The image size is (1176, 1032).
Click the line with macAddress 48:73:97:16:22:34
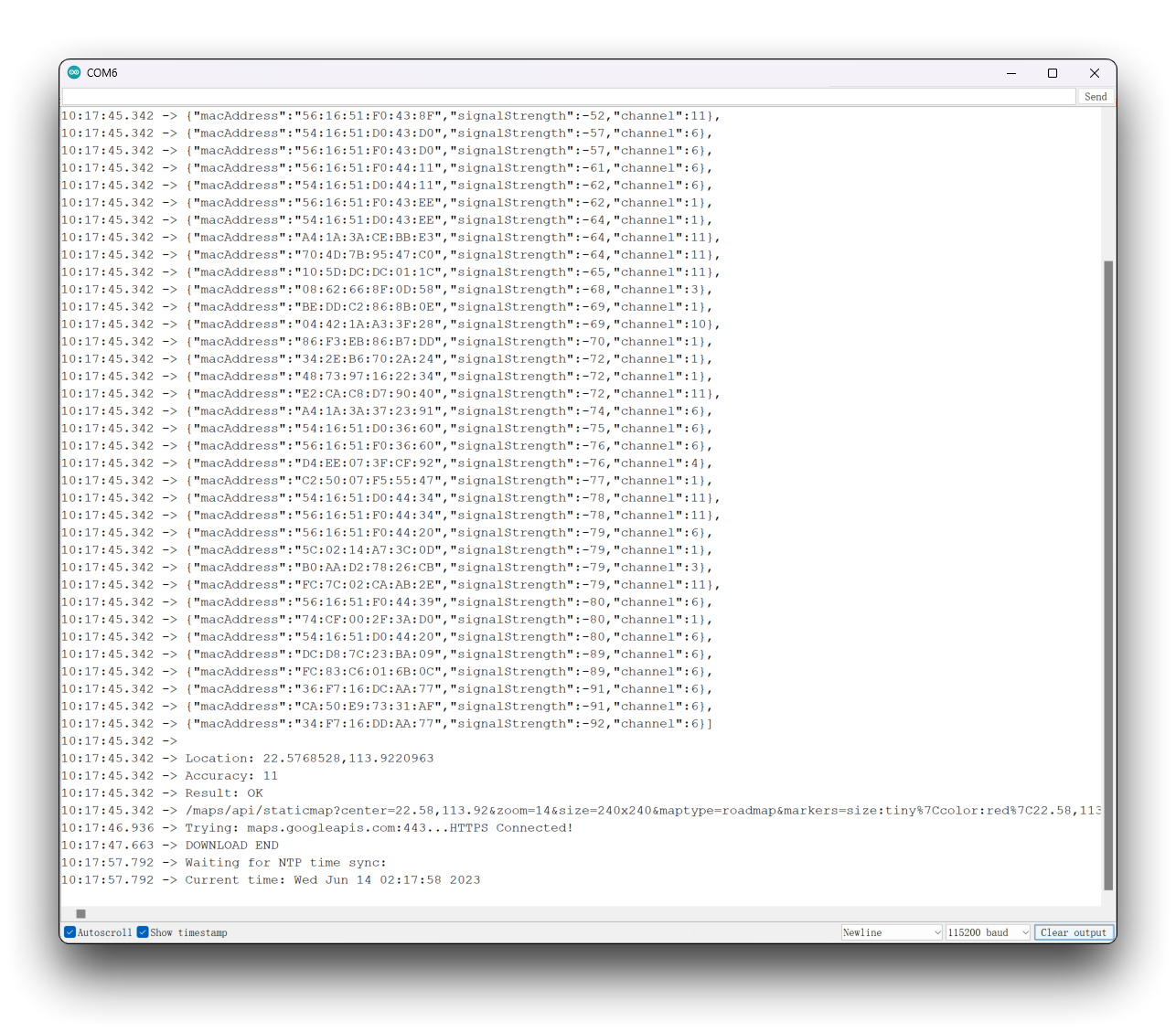click(387, 377)
